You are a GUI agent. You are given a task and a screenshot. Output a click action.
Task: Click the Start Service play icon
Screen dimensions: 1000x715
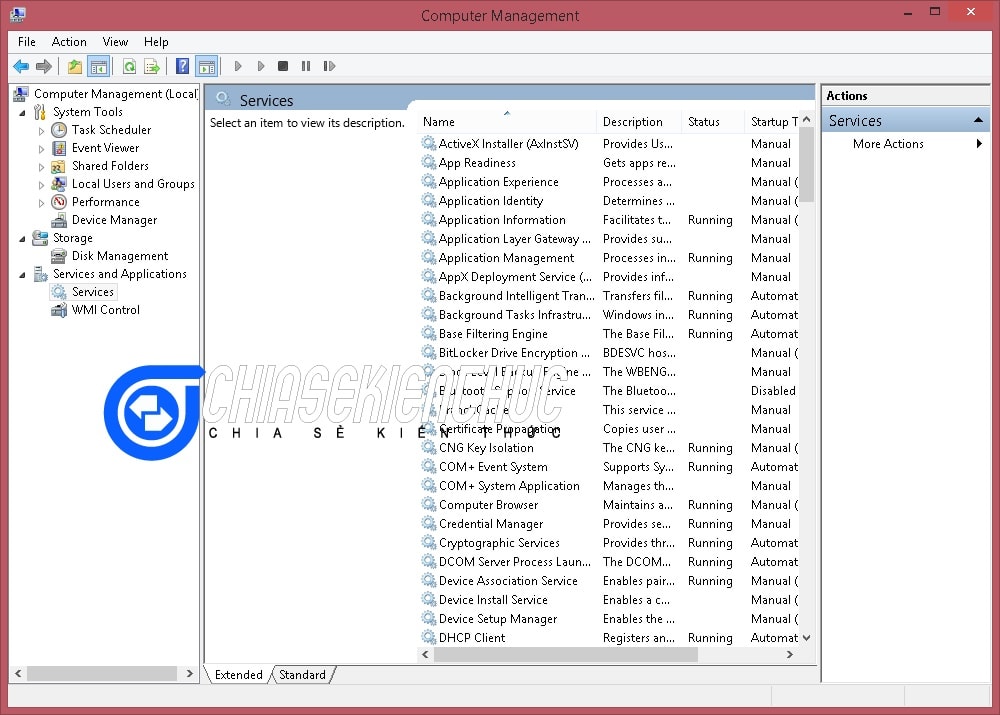pos(238,66)
